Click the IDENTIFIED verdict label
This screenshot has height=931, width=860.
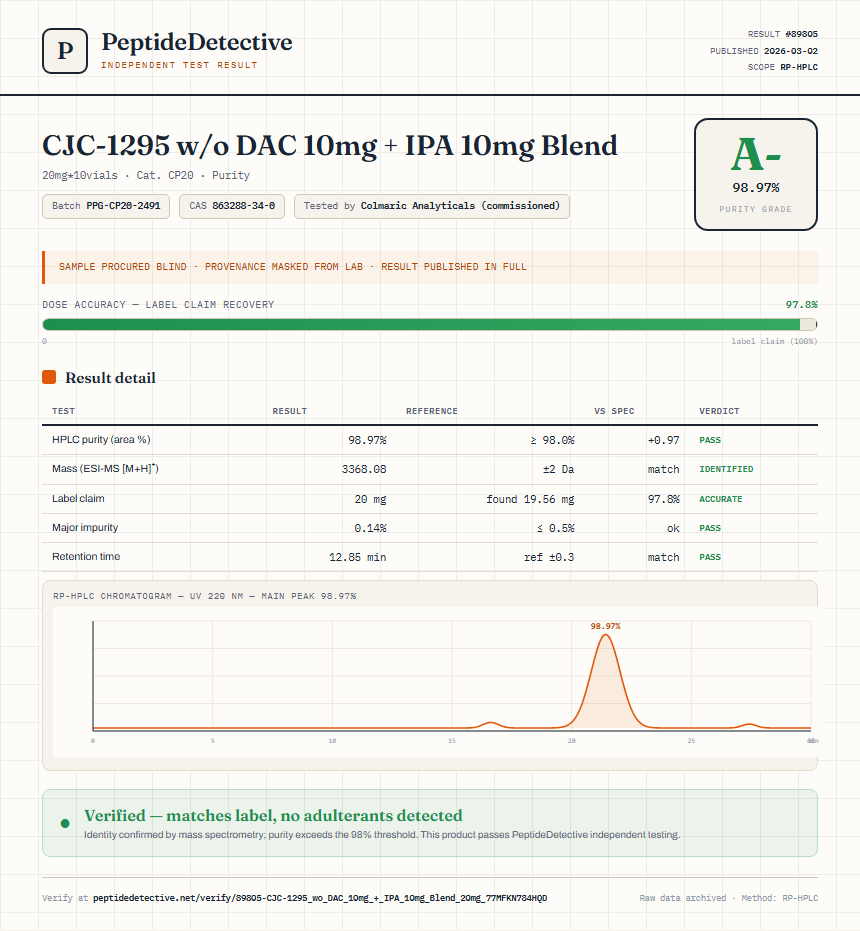click(726, 469)
